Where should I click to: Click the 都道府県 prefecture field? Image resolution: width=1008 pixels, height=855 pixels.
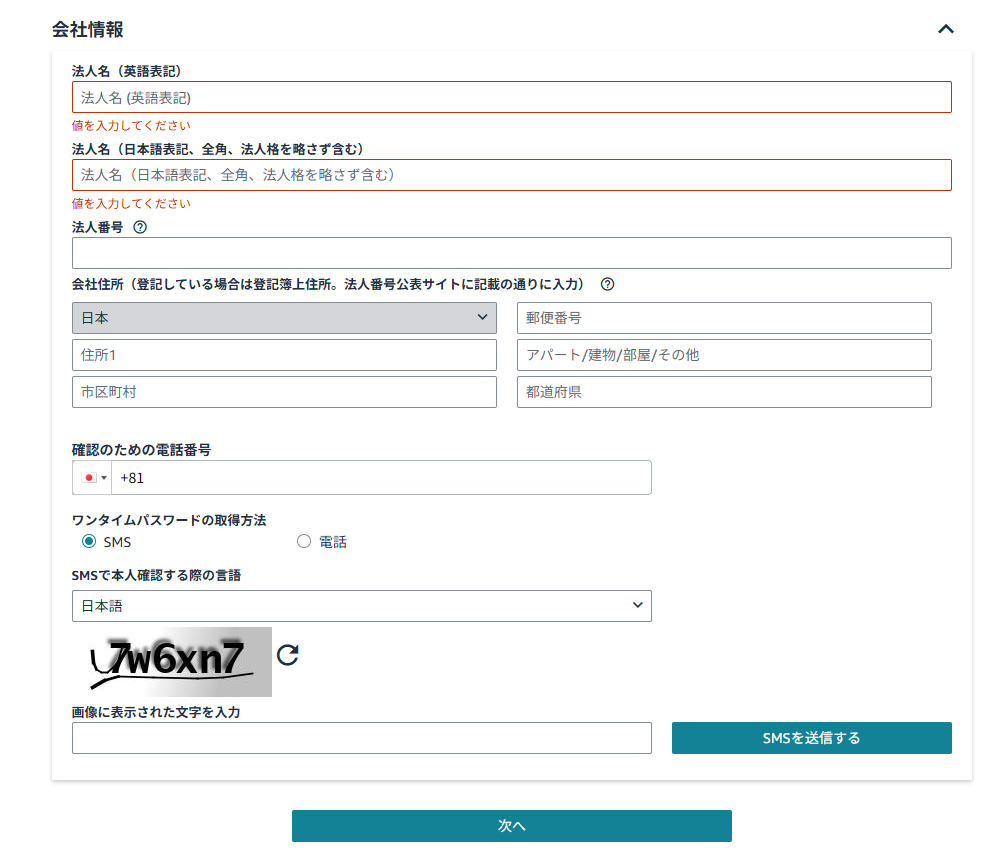click(x=724, y=392)
